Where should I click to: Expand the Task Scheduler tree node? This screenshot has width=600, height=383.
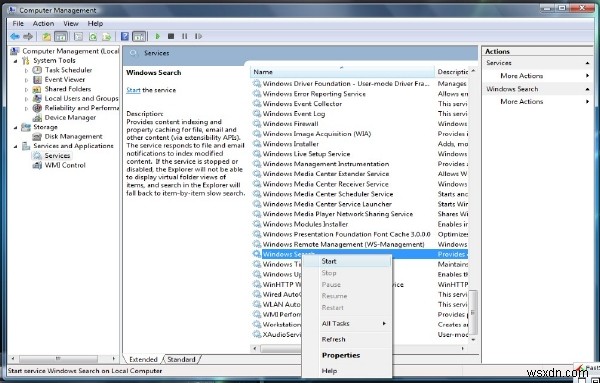[26, 70]
